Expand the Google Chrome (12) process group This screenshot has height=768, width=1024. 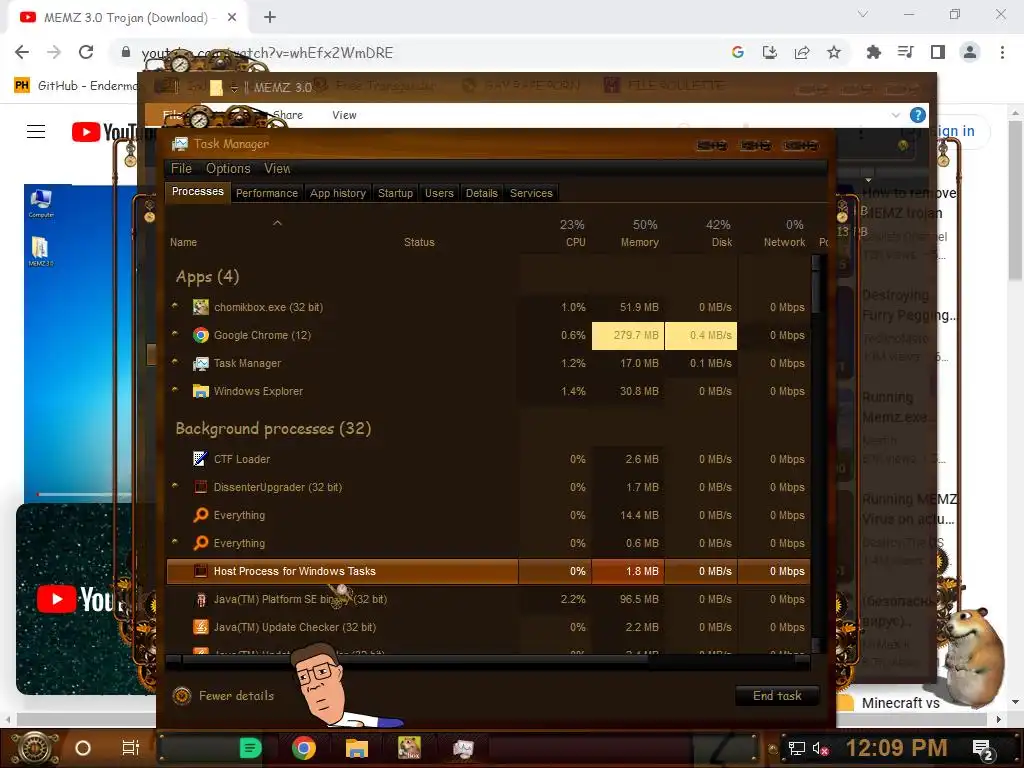(175, 333)
